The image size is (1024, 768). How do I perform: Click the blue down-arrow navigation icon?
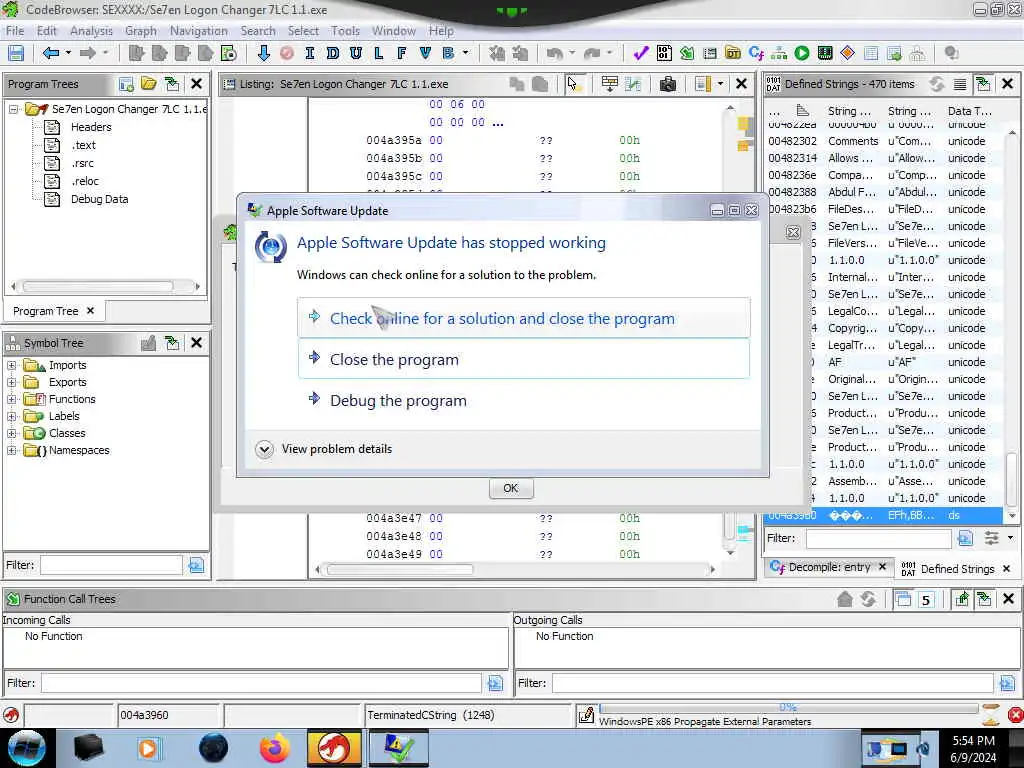[x=263, y=53]
